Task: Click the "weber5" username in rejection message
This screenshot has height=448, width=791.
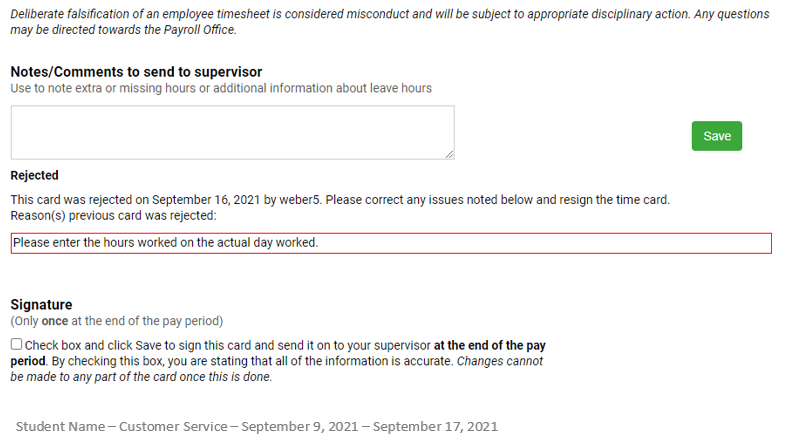Action: [299, 200]
